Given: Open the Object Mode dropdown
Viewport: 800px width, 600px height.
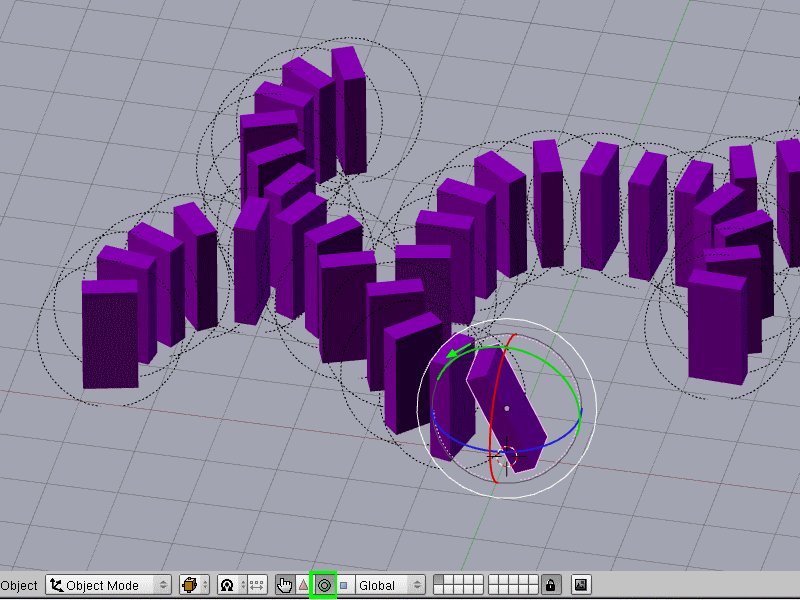Looking at the screenshot, I should (x=109, y=585).
